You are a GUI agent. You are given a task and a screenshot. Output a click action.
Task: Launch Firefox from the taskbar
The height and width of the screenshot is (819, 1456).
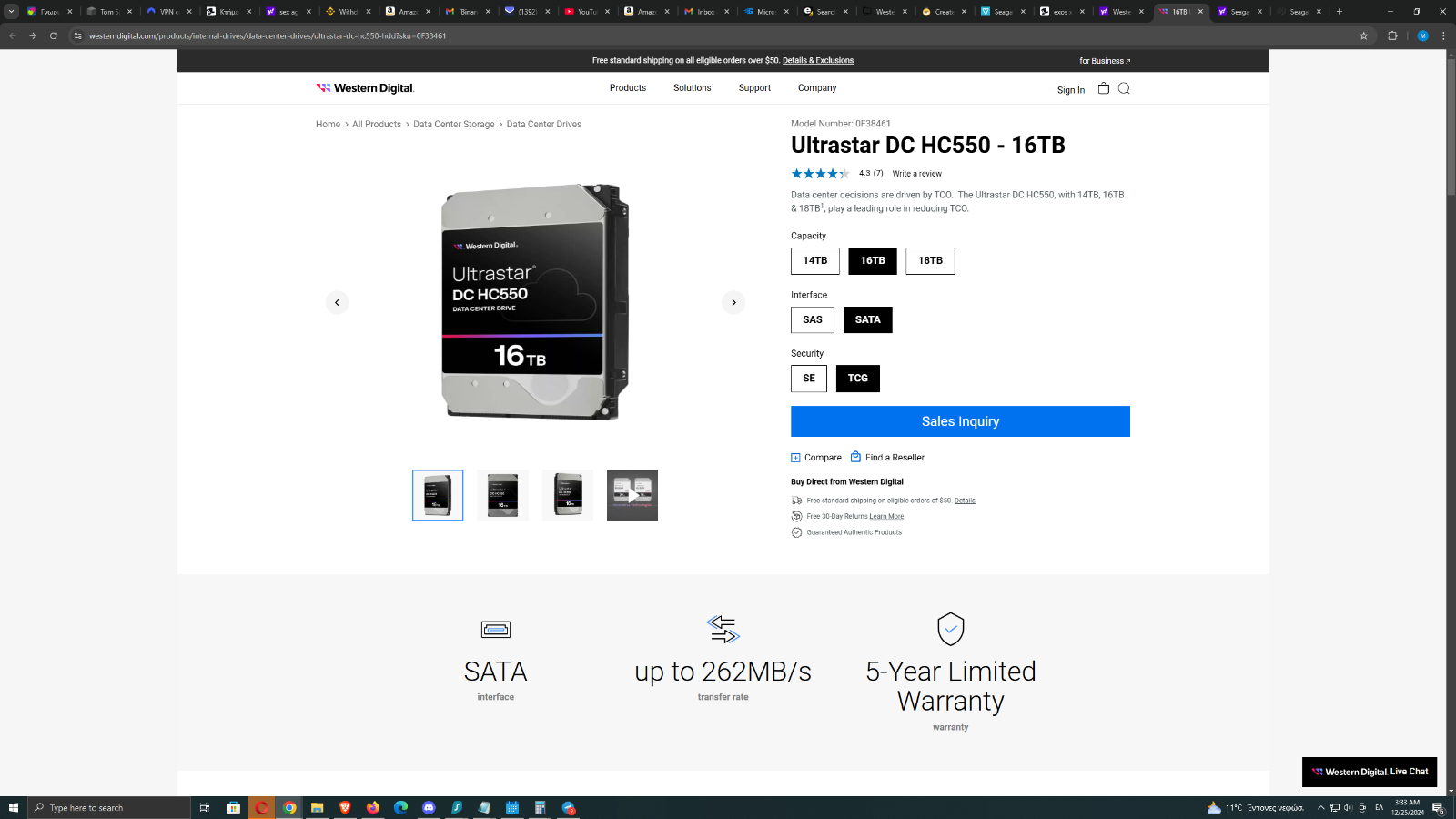[x=373, y=807]
